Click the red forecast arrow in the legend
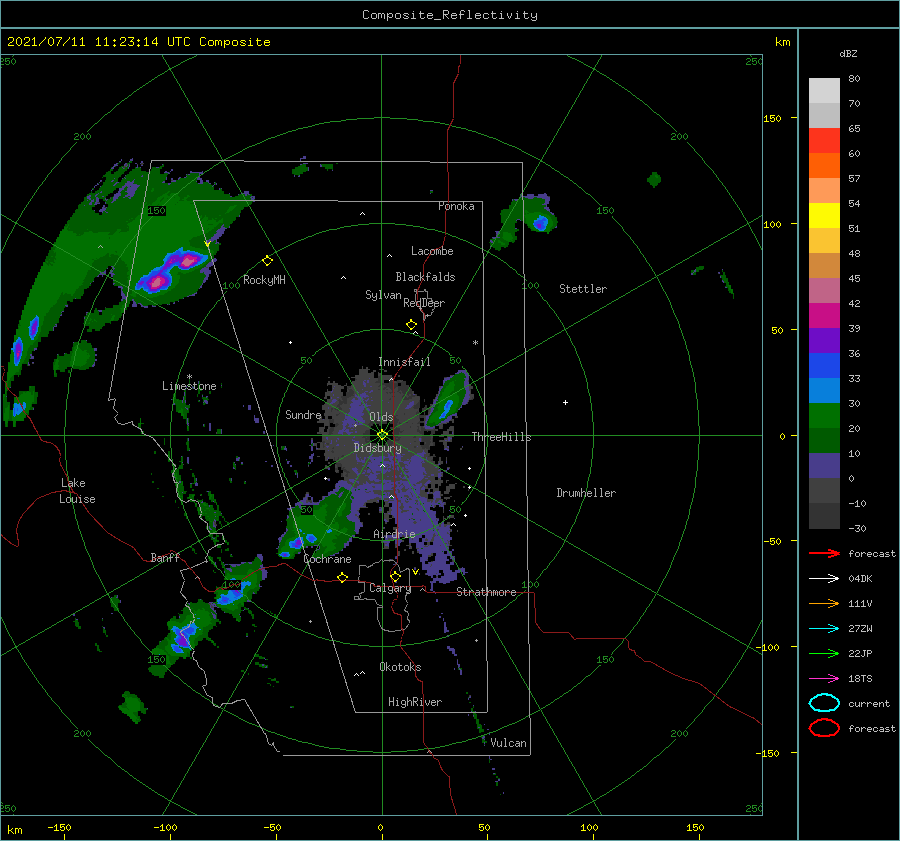Screen dimensions: 900x841 824,553
